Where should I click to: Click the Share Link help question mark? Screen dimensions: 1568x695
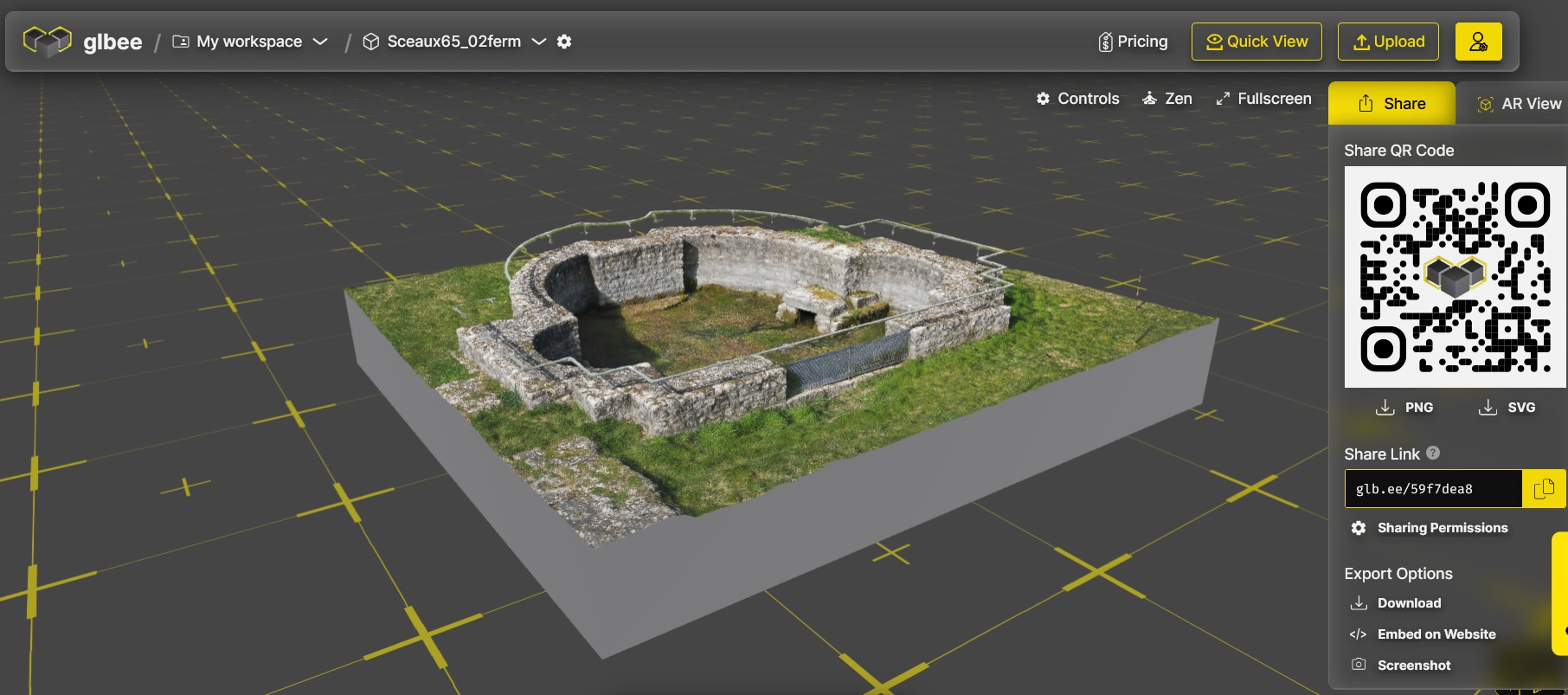1433,453
